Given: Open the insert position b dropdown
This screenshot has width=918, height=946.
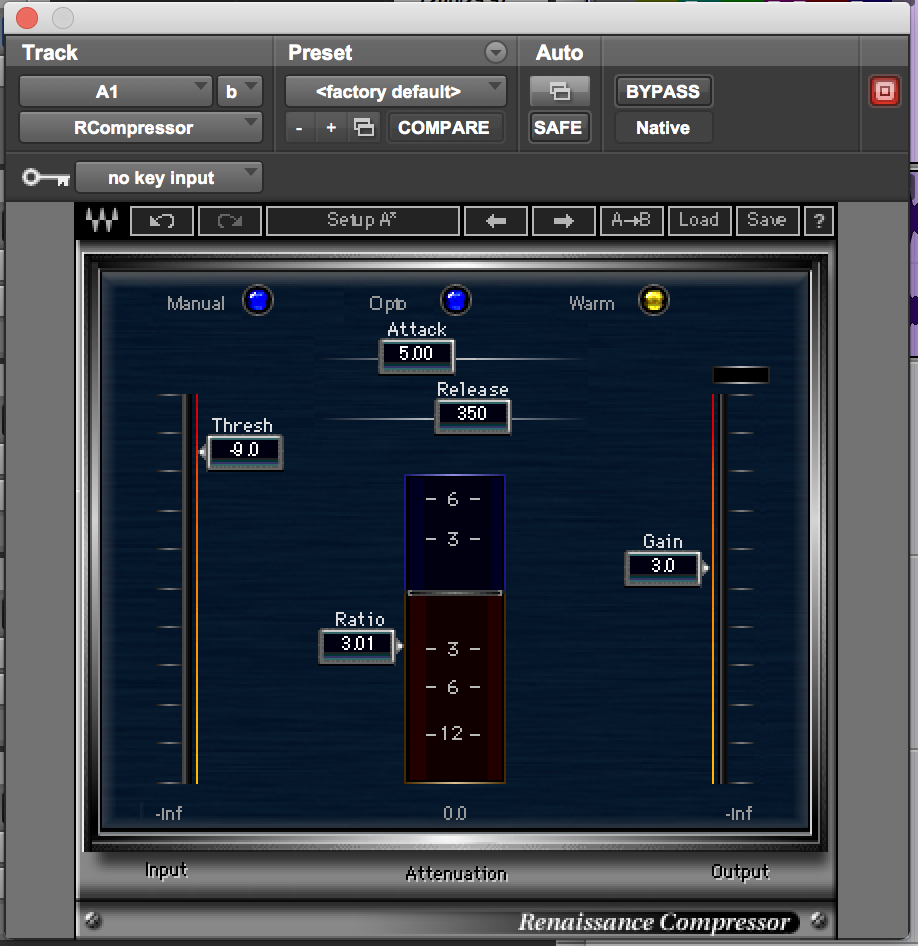Looking at the screenshot, I should pos(239,91).
